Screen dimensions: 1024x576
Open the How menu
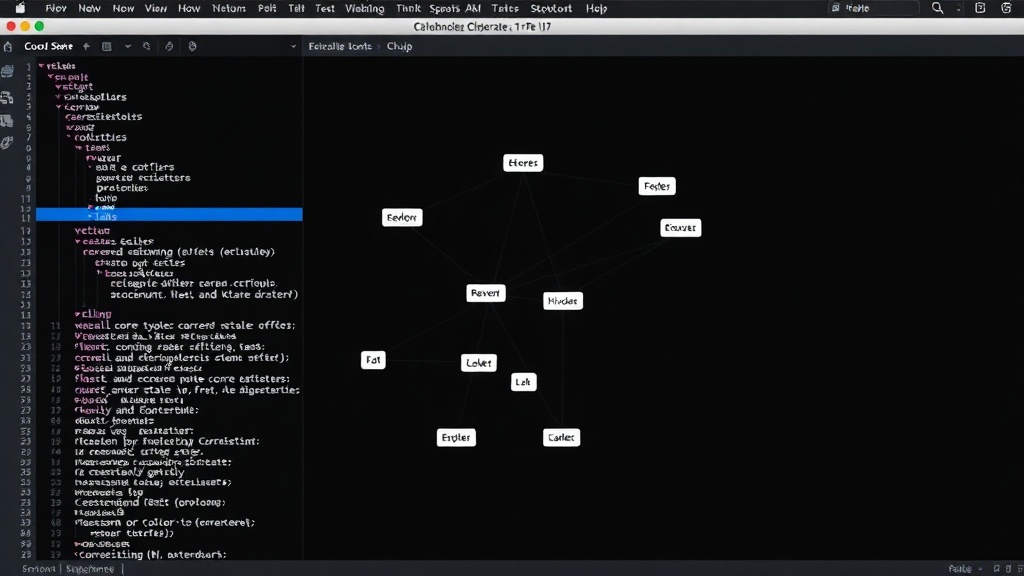click(189, 8)
